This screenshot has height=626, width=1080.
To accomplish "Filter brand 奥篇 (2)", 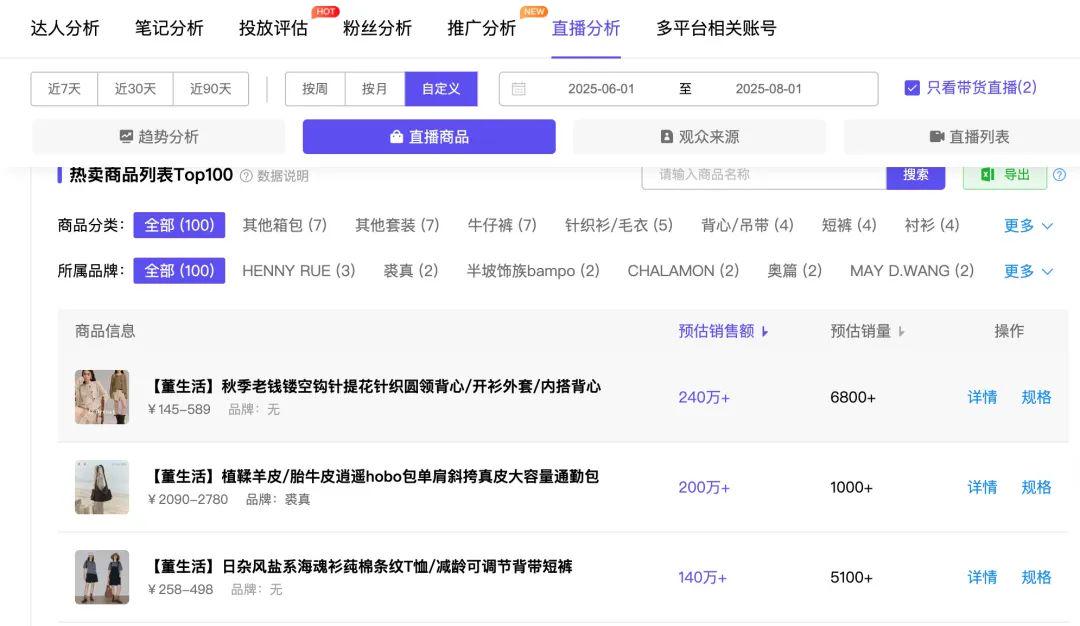I will point(794,271).
